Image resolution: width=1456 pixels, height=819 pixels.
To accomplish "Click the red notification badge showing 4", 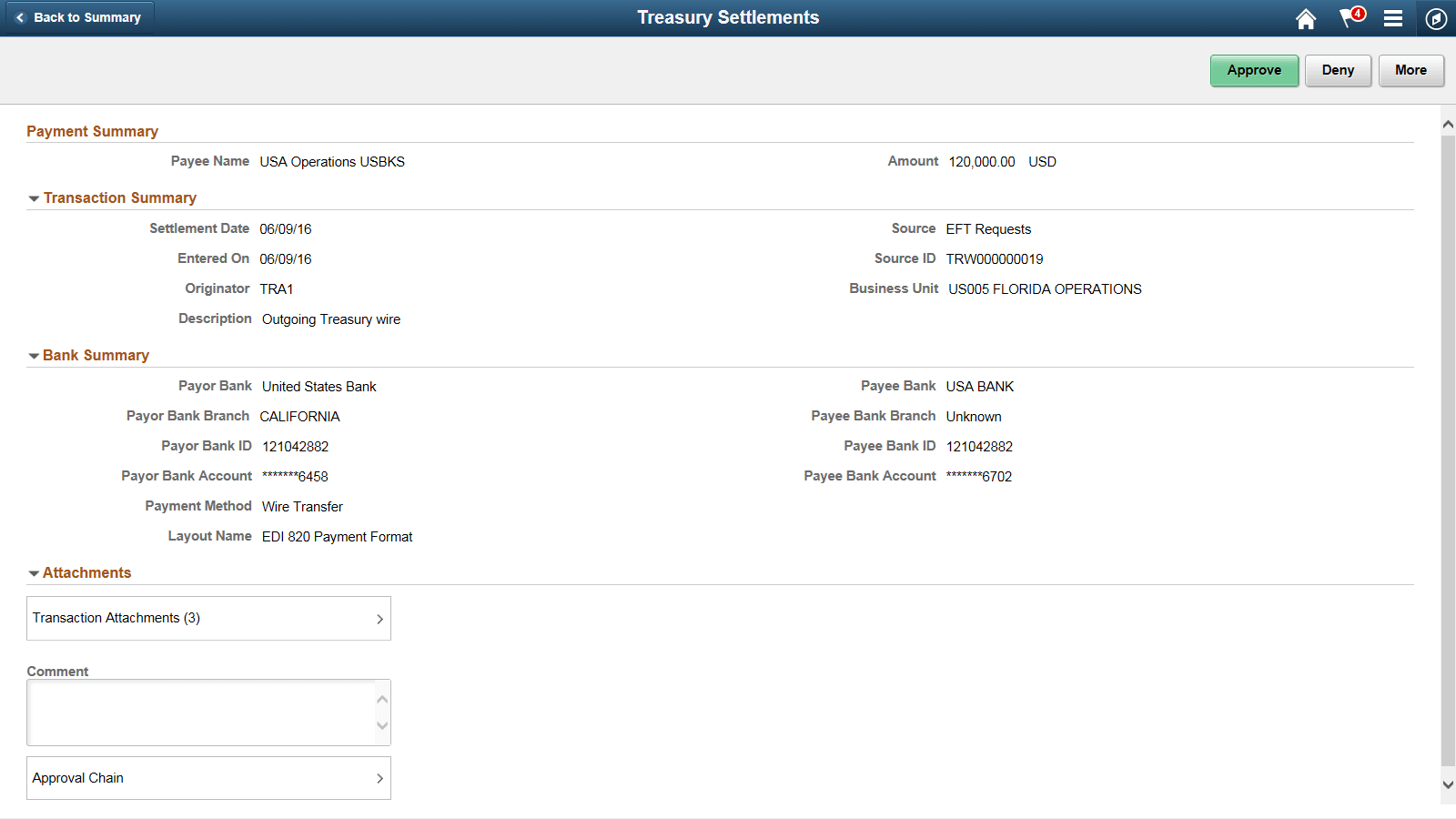I will [x=1356, y=12].
